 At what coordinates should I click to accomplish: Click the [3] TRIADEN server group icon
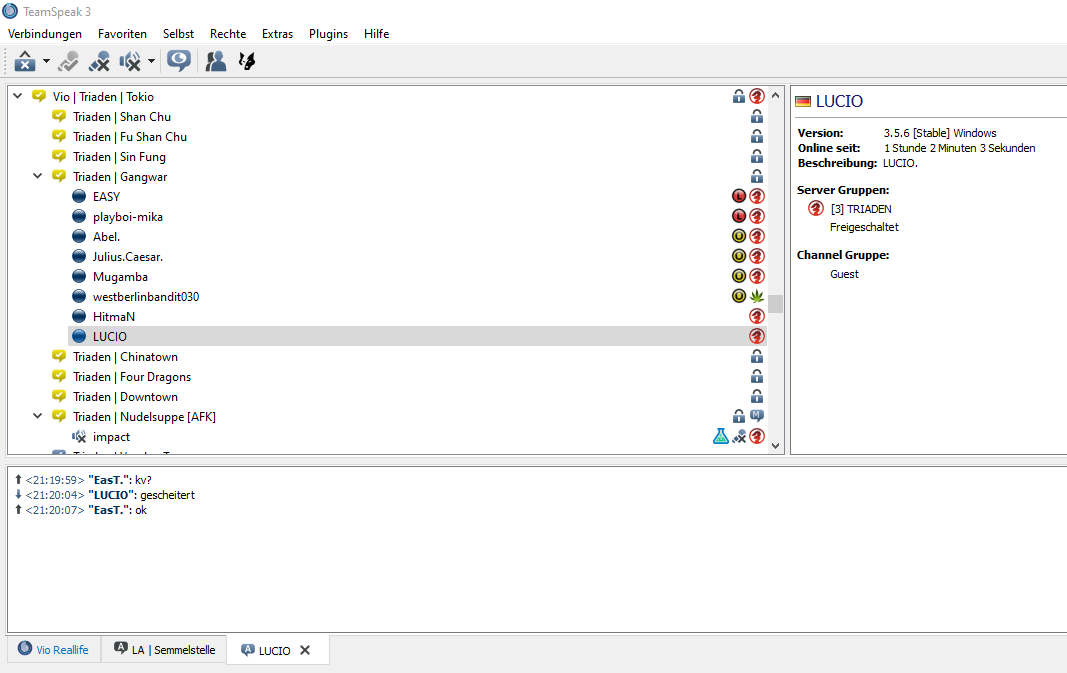pos(816,208)
